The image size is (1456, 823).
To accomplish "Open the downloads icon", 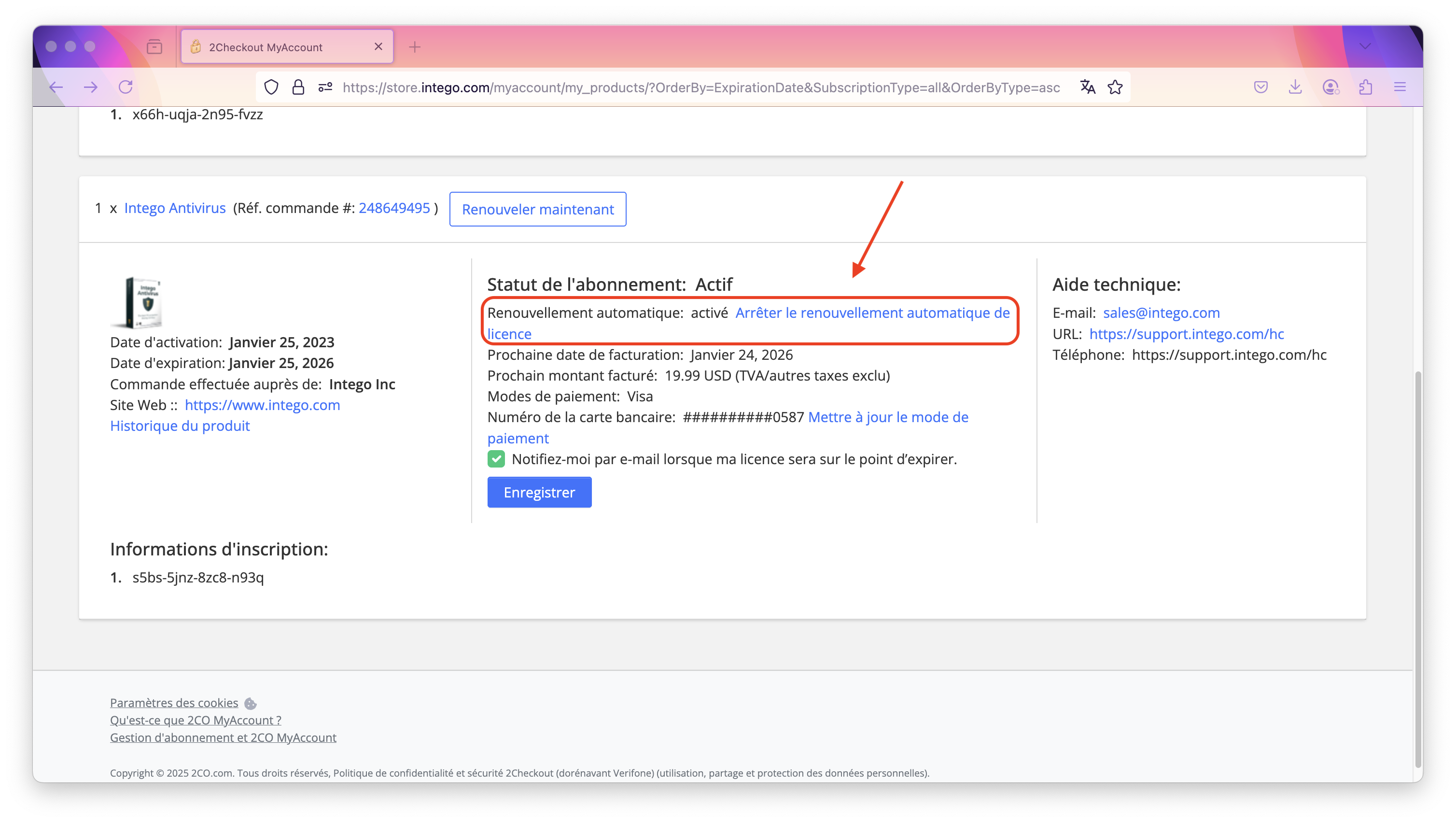I will [x=1295, y=87].
